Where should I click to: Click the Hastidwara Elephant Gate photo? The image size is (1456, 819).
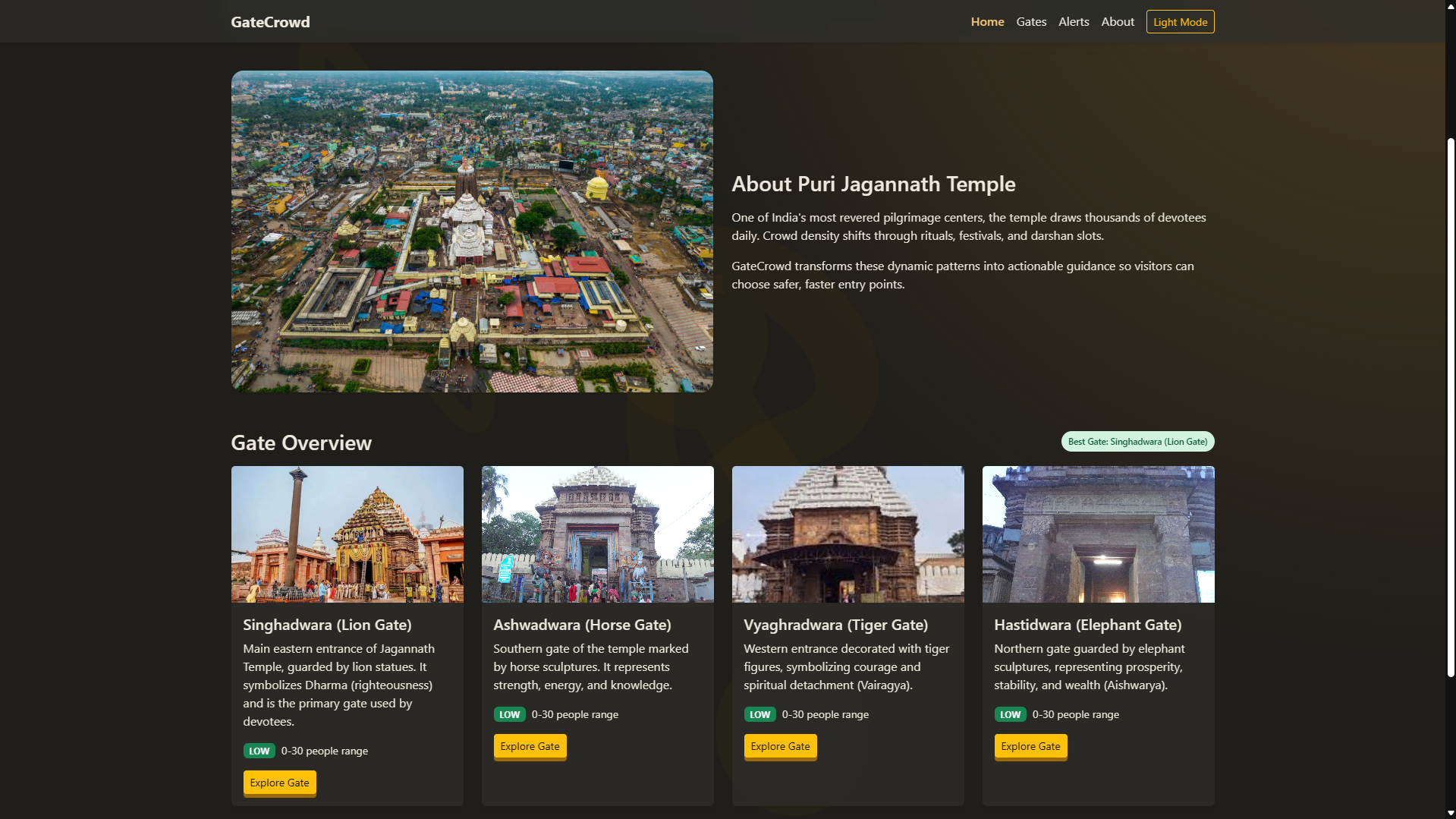coord(1099,534)
